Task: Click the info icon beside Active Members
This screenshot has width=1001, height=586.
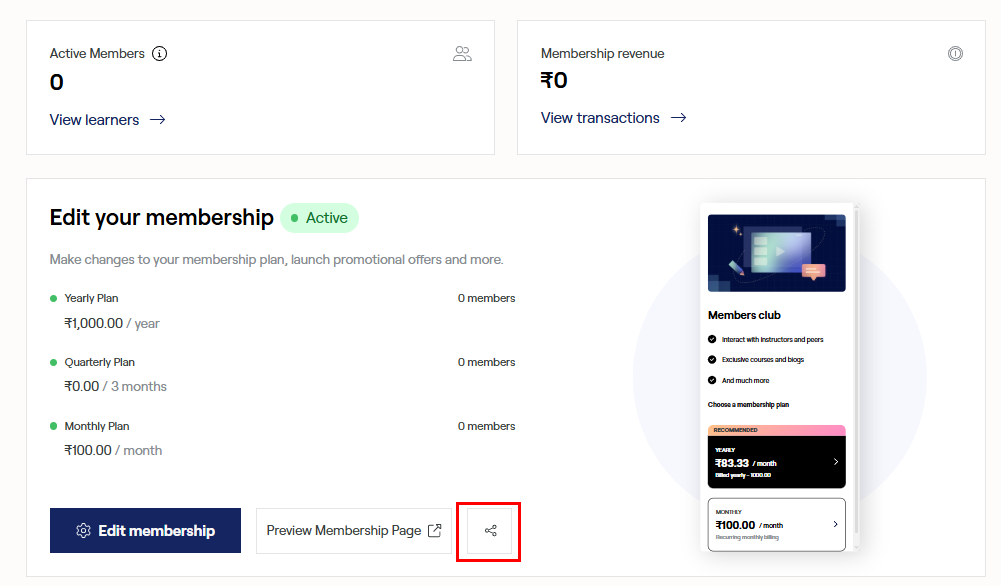Action: pos(160,54)
